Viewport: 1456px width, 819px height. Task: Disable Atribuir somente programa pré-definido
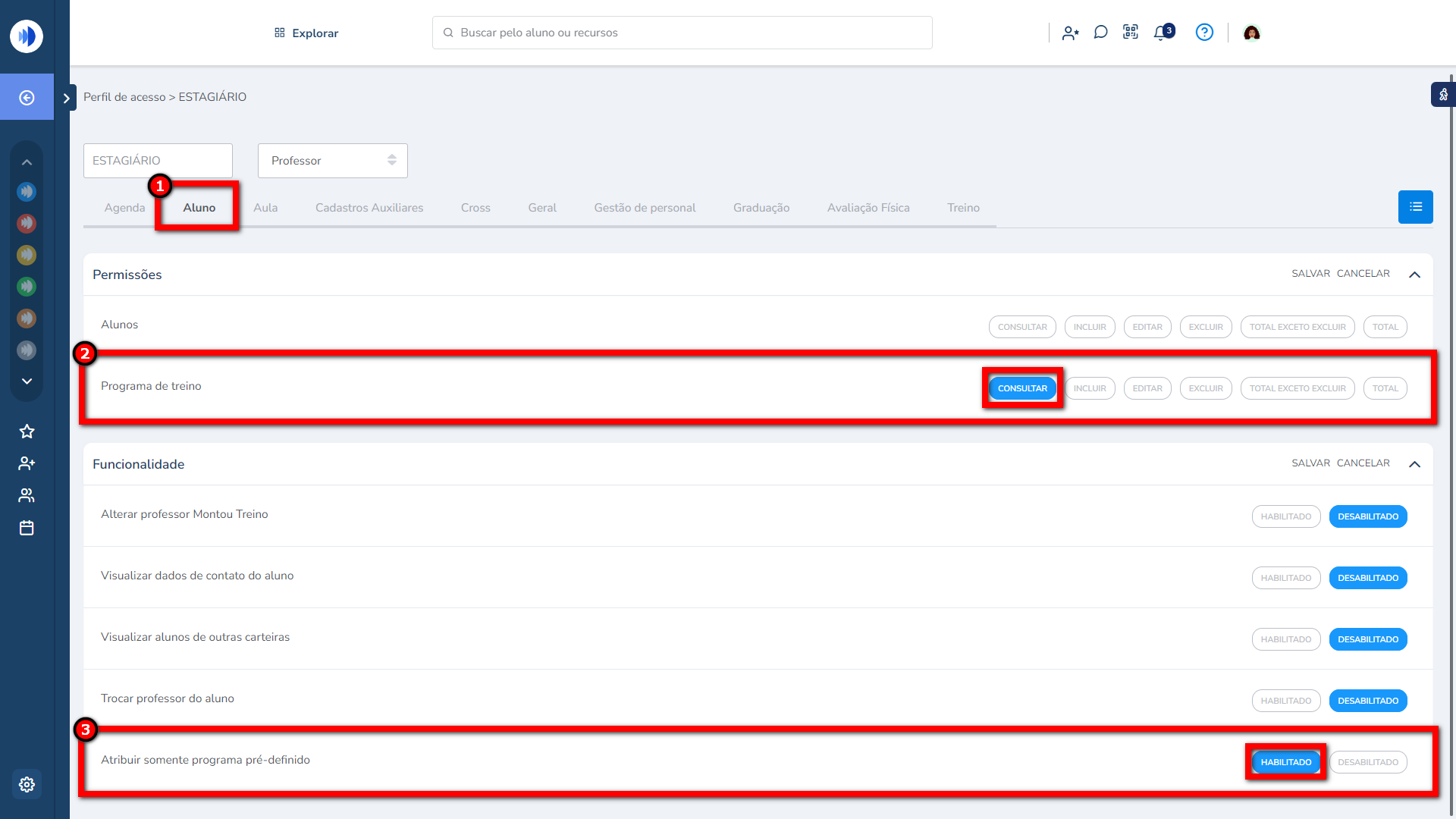1367,762
